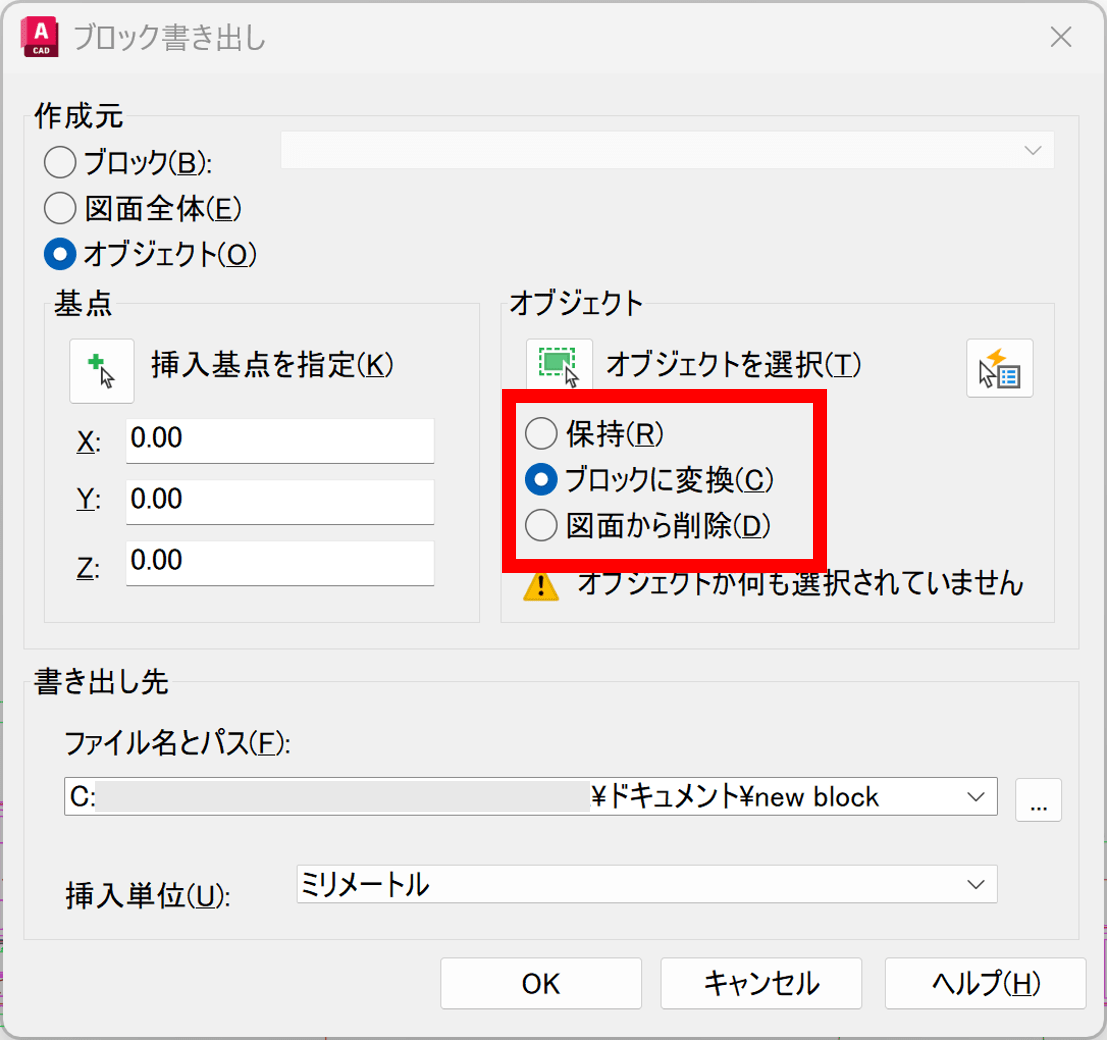This screenshot has width=1107, height=1040.
Task: Click the browse button with three dots
Action: [x=1038, y=799]
